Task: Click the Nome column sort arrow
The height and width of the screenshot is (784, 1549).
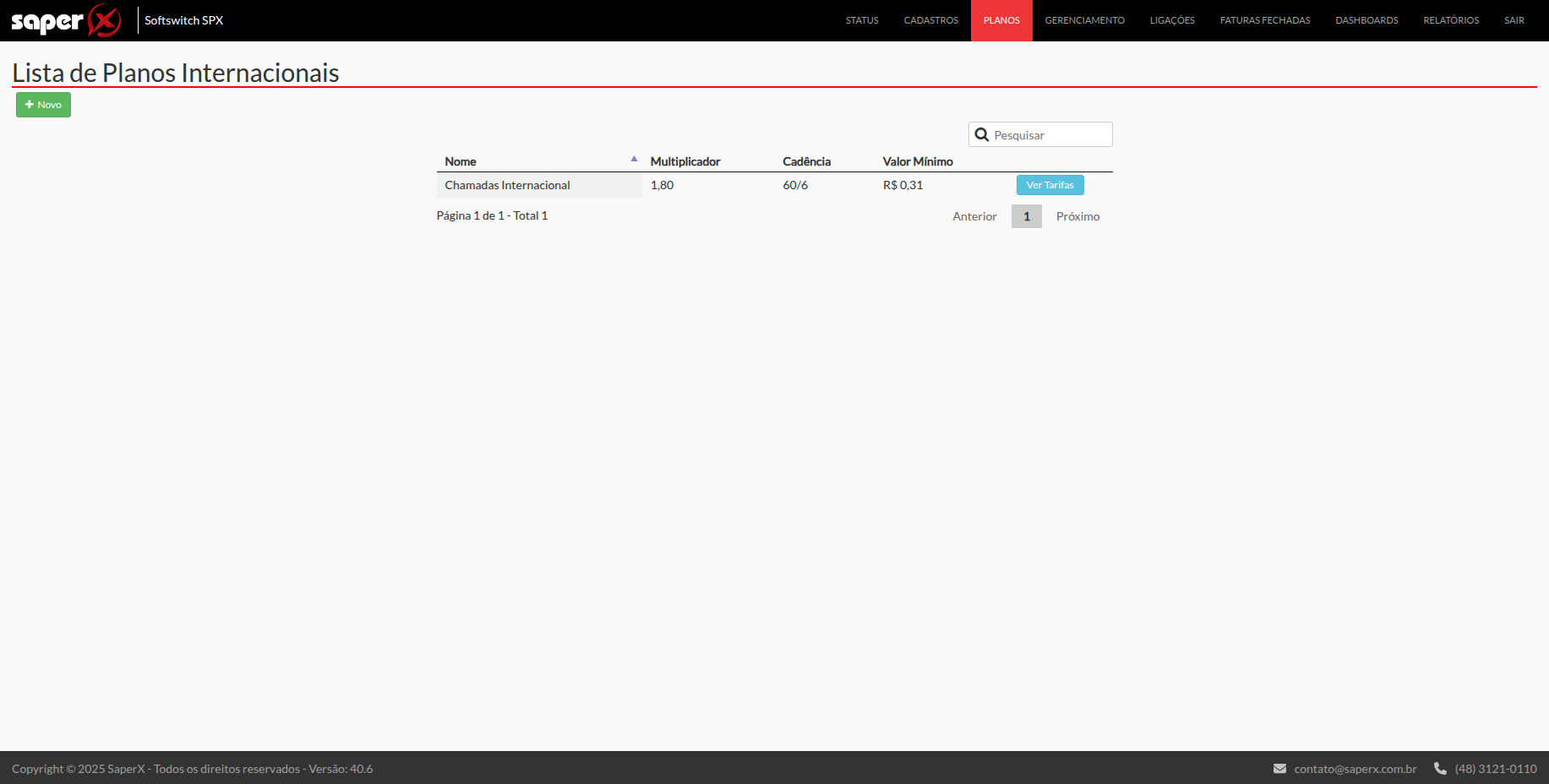Action: [x=634, y=160]
